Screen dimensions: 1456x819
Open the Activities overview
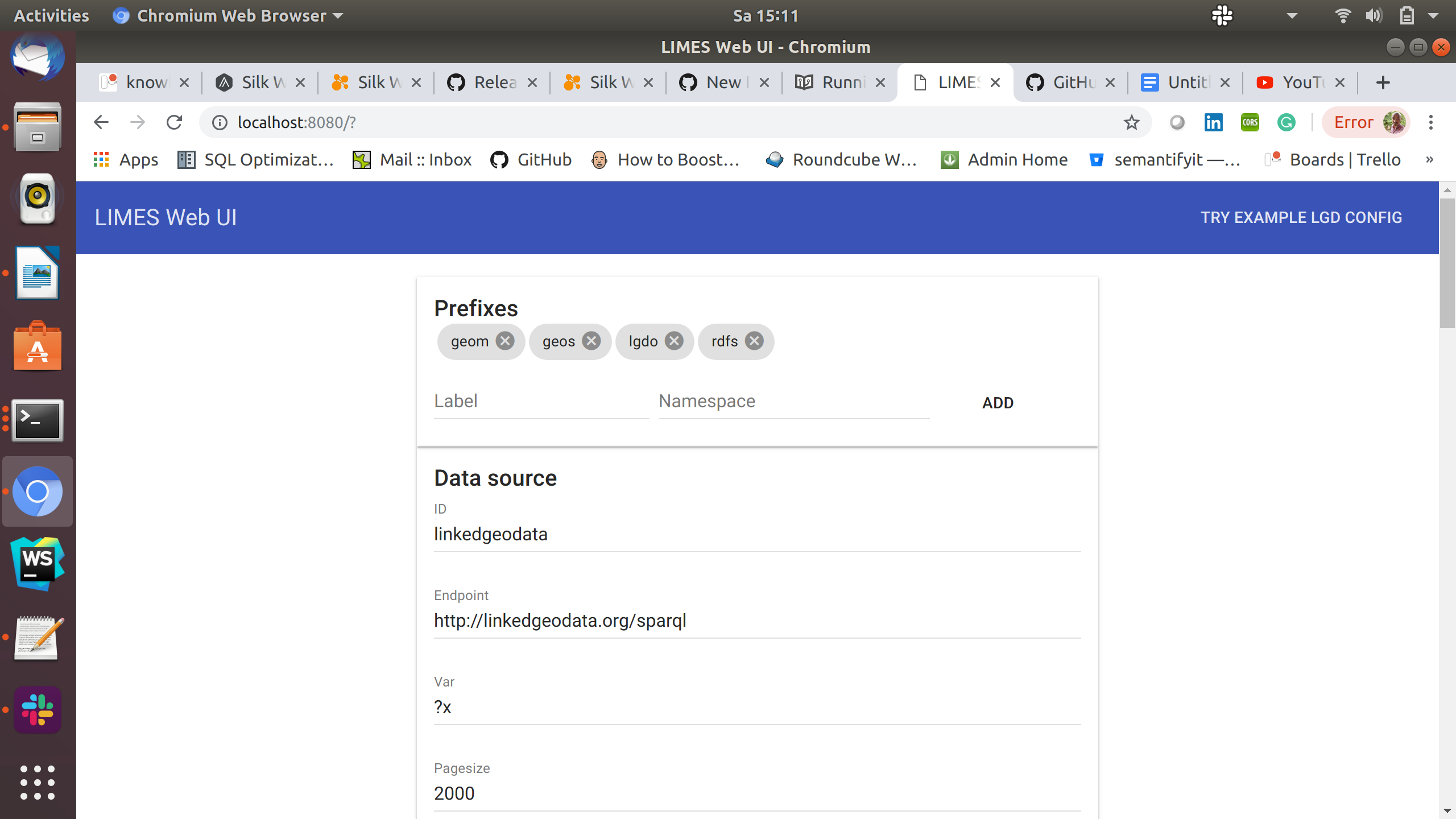coord(50,15)
